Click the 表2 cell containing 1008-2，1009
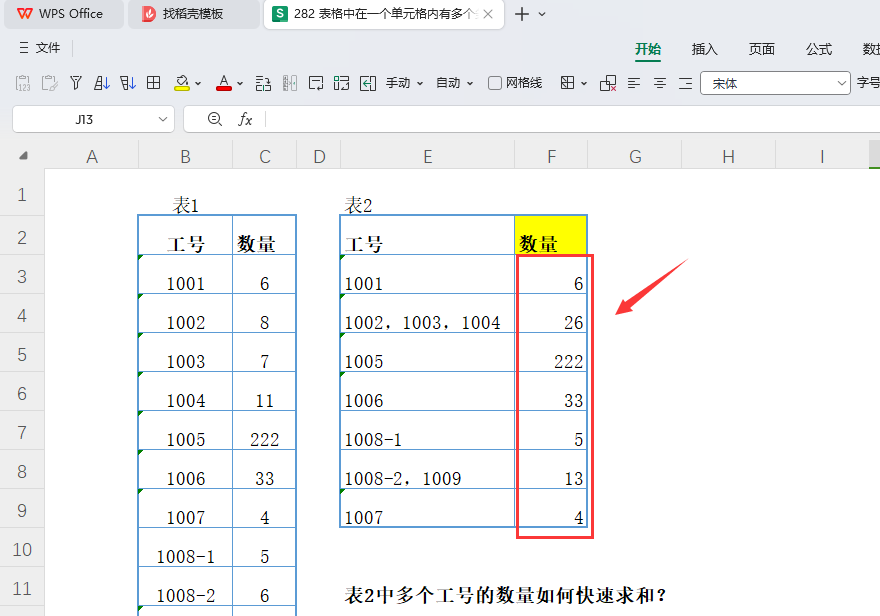 point(428,470)
